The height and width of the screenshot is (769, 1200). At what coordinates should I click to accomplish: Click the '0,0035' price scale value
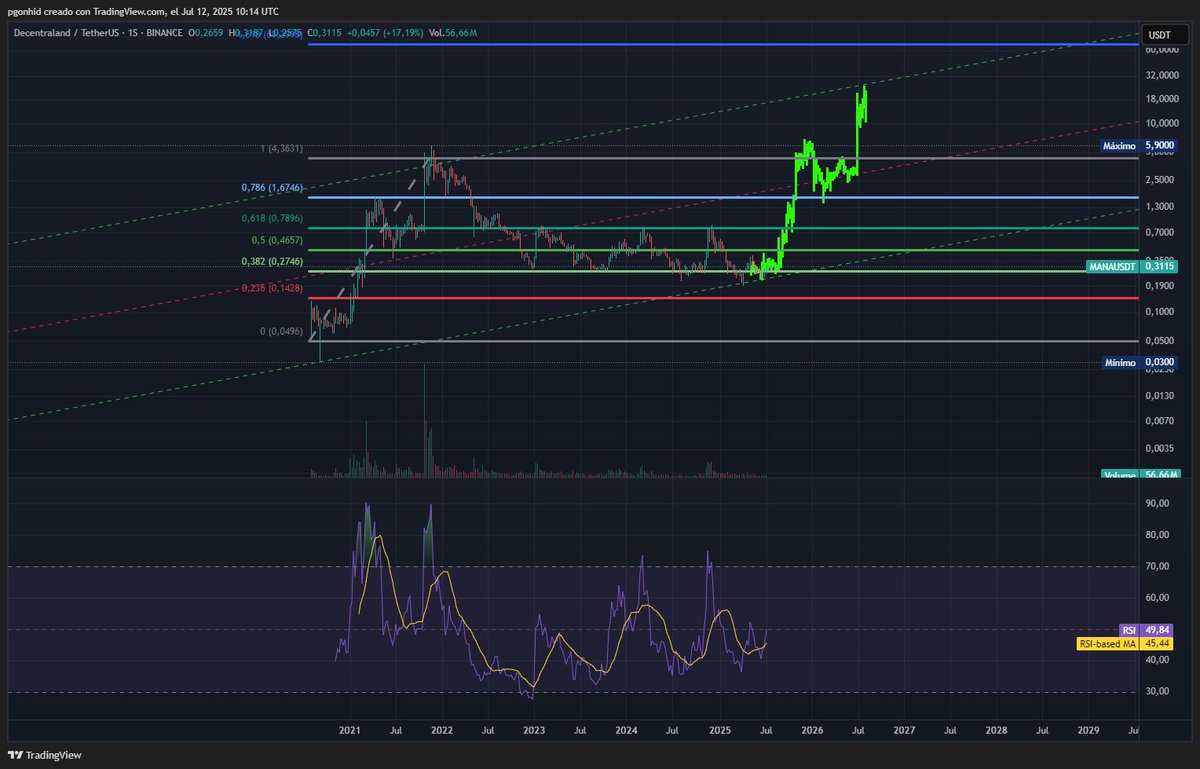tap(1160, 449)
